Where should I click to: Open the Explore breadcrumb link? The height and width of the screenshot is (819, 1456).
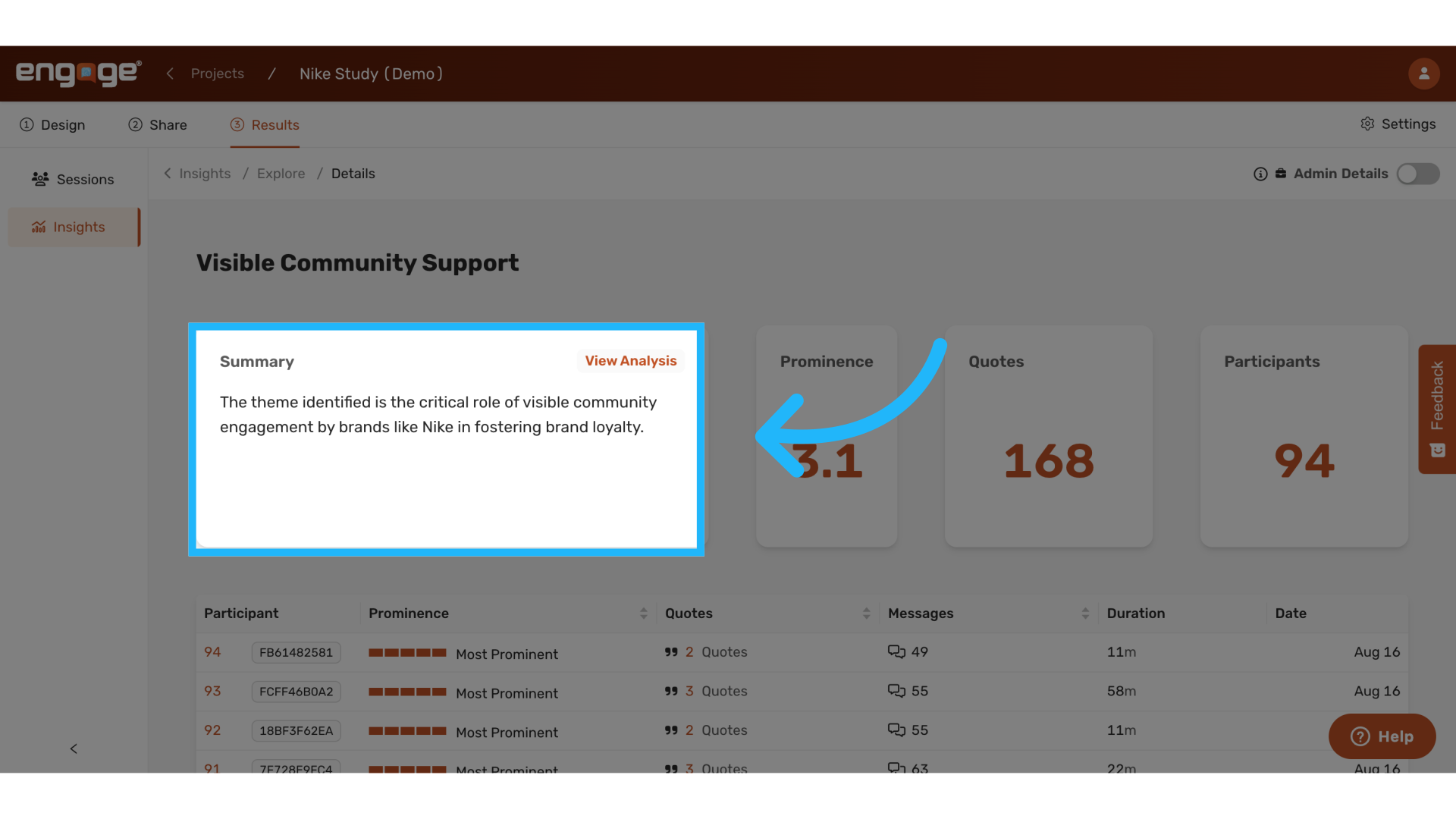click(281, 174)
